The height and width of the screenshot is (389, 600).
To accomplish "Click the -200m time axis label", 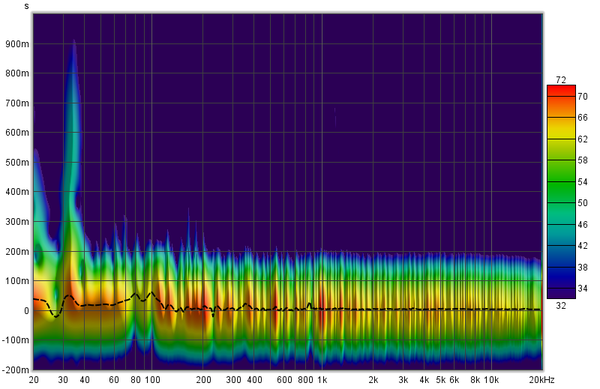I will [x=16, y=370].
